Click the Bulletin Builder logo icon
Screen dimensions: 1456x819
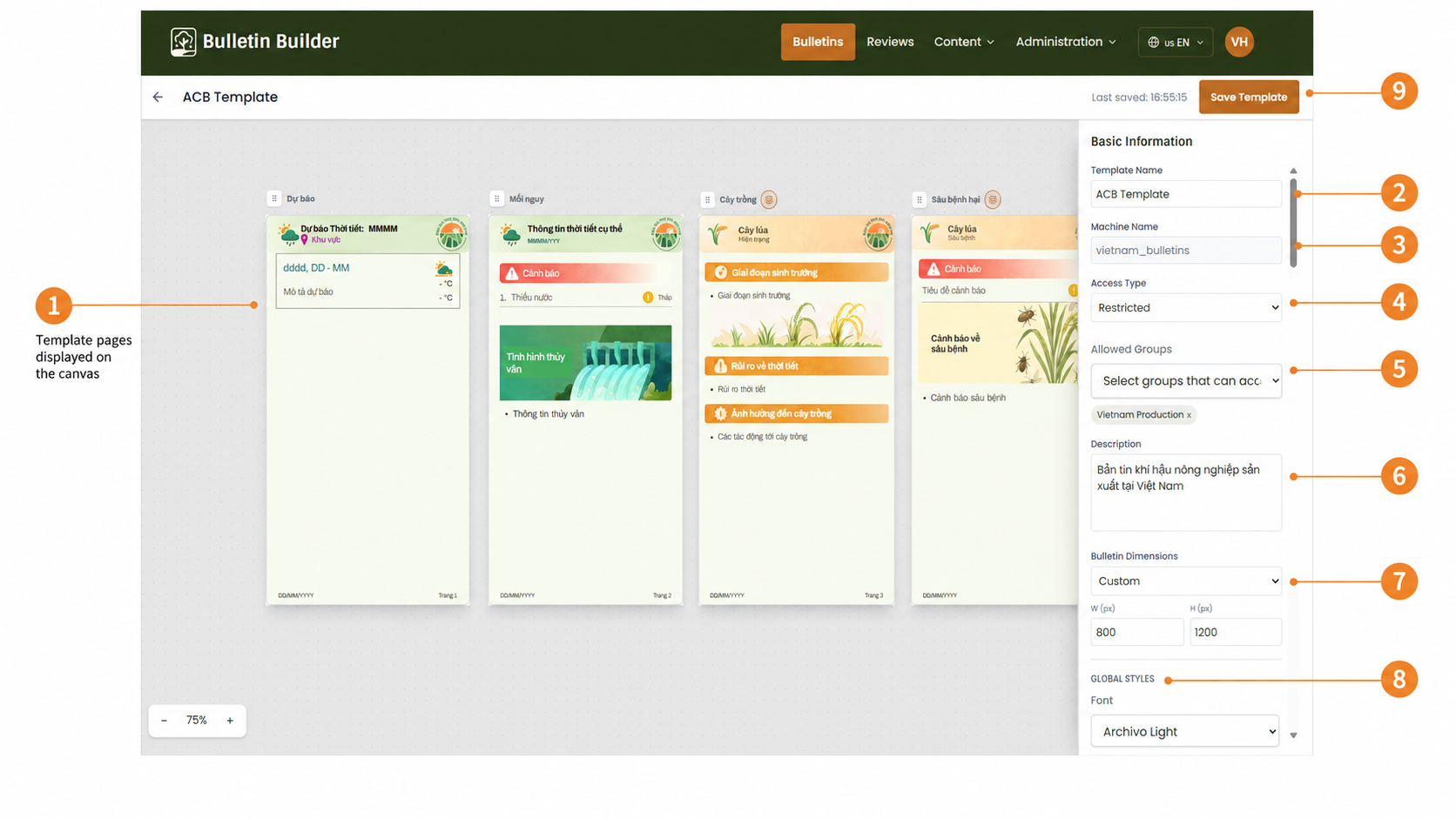[x=183, y=42]
